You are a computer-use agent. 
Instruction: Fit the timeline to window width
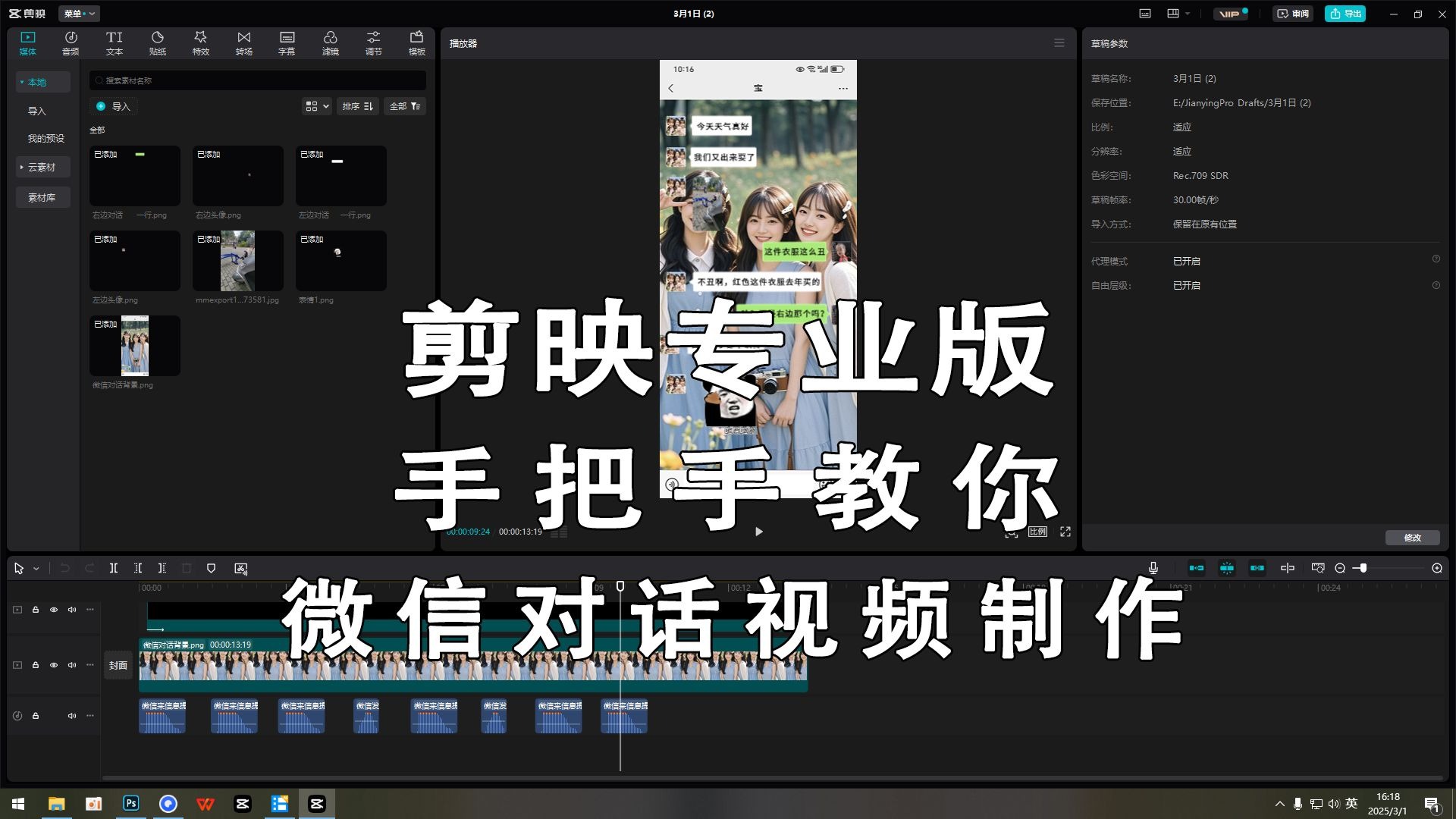click(x=1318, y=568)
